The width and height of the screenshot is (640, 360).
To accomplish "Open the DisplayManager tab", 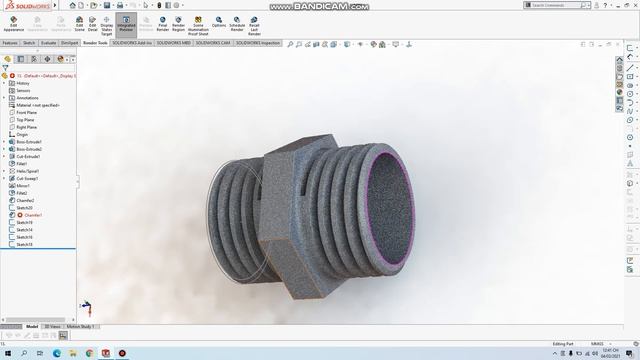I will coord(60,59).
